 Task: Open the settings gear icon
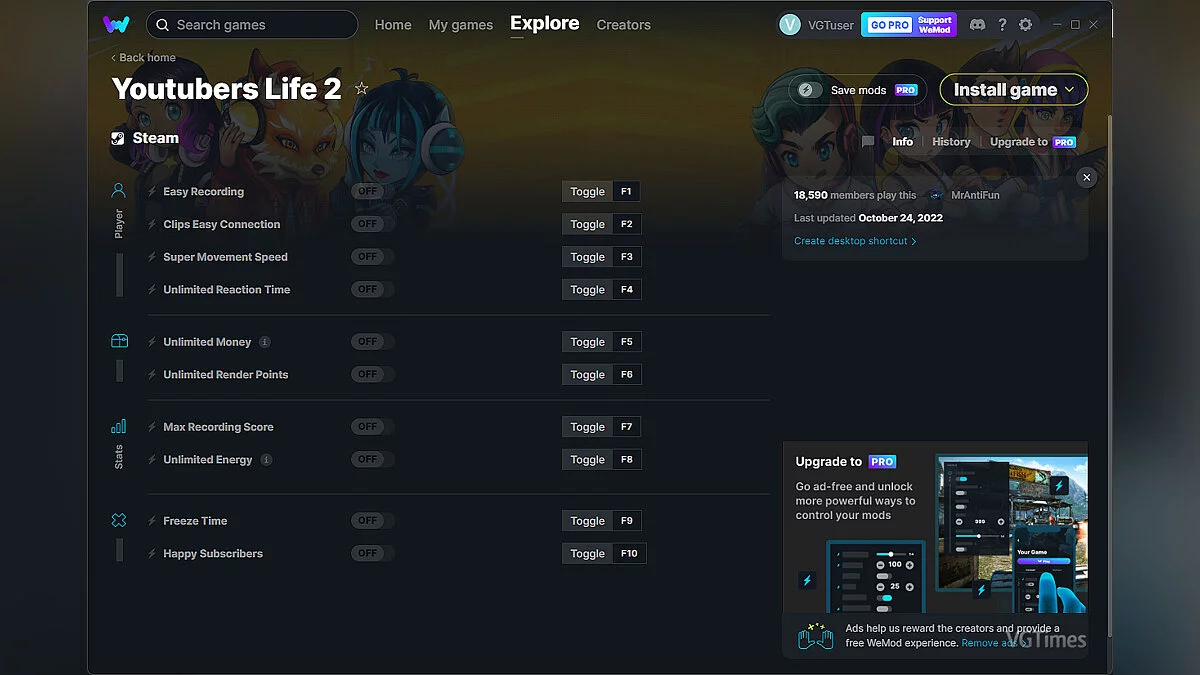pyautogui.click(x=1025, y=24)
